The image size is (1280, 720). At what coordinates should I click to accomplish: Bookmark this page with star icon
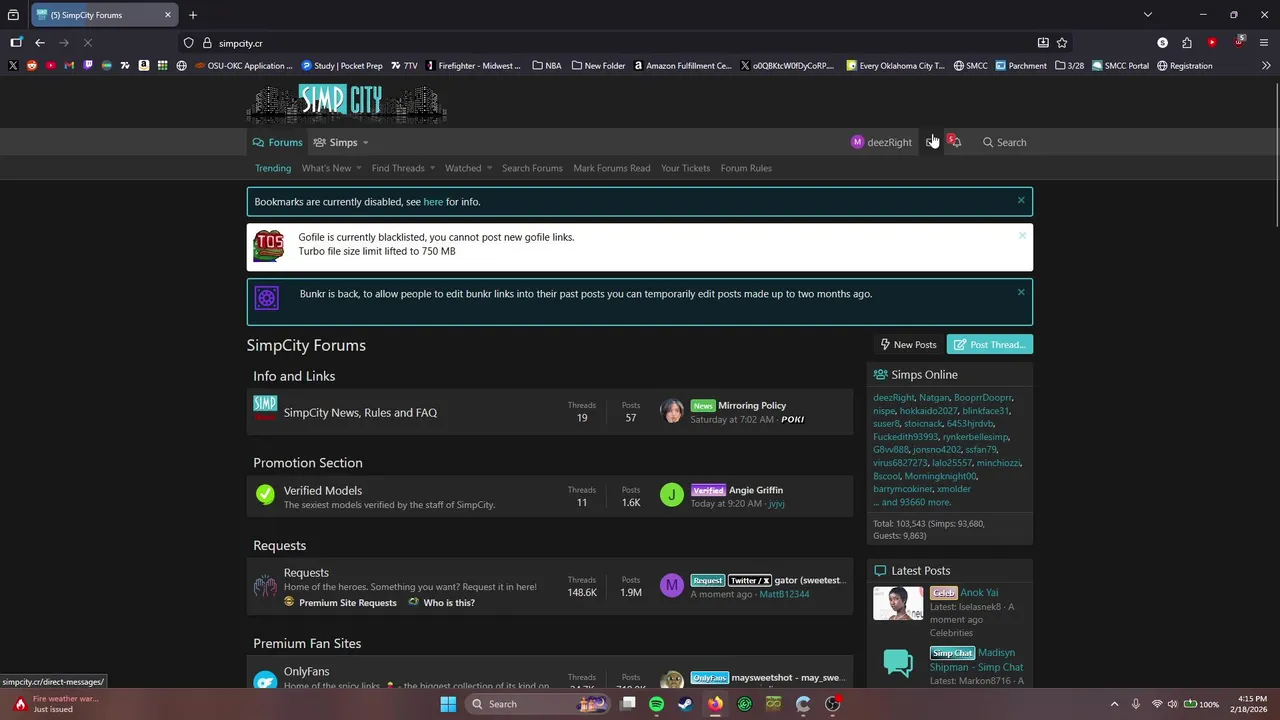pos(1062,43)
